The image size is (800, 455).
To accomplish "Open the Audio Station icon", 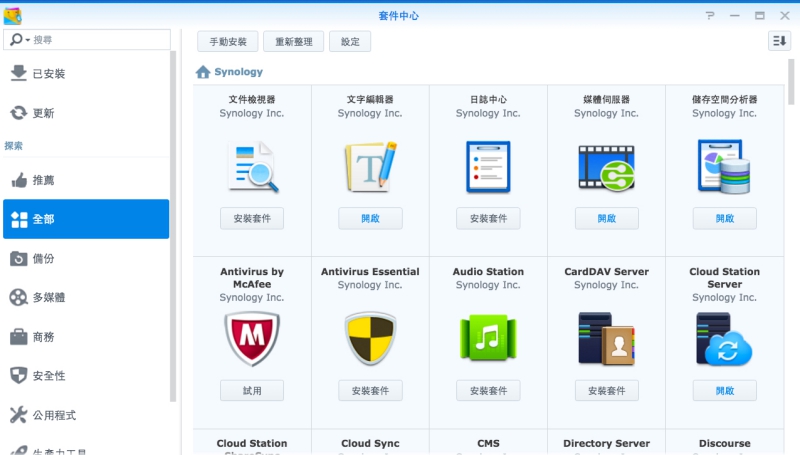I will (488, 339).
